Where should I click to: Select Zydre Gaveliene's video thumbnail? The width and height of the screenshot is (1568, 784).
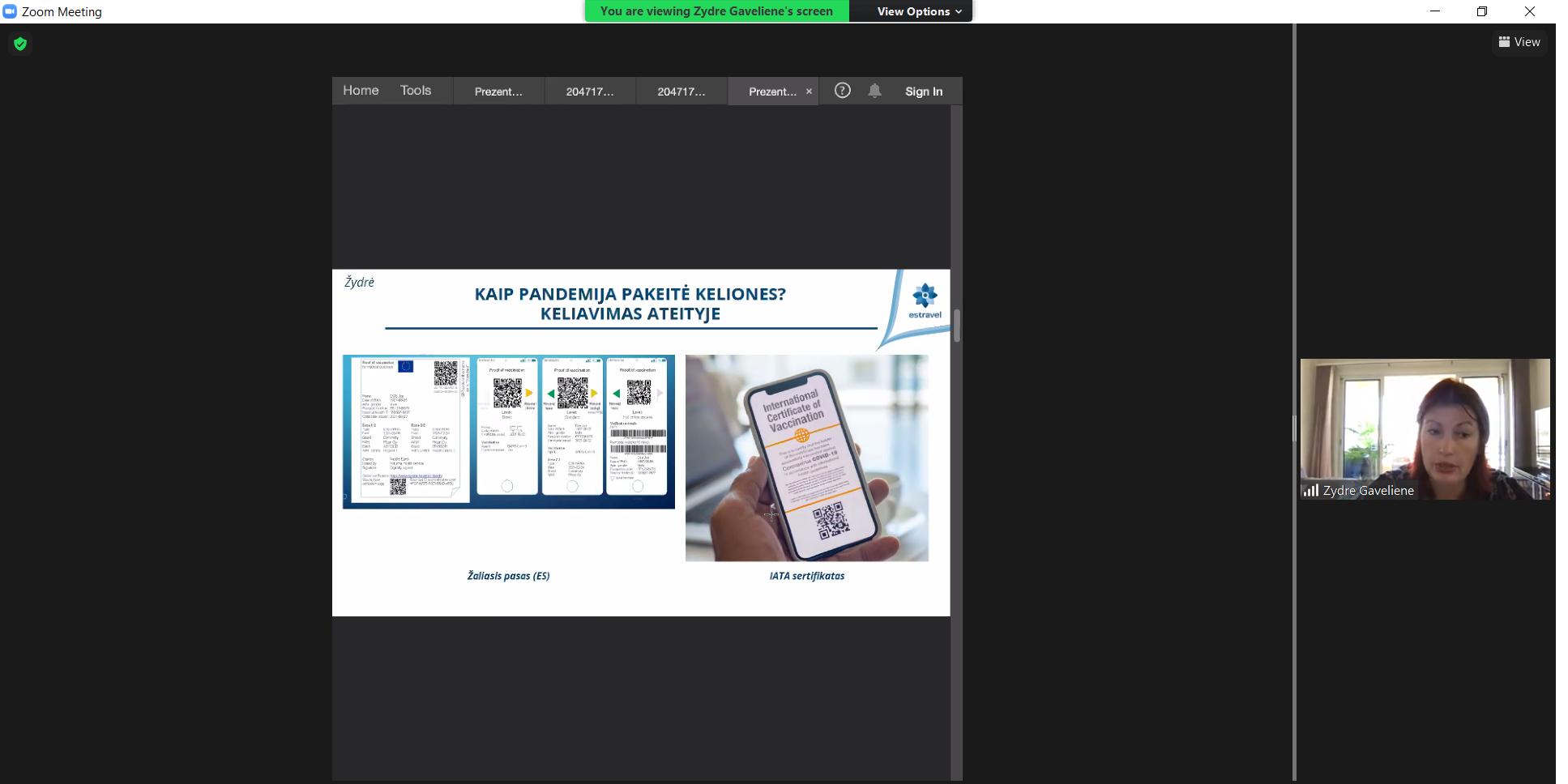coord(1425,428)
